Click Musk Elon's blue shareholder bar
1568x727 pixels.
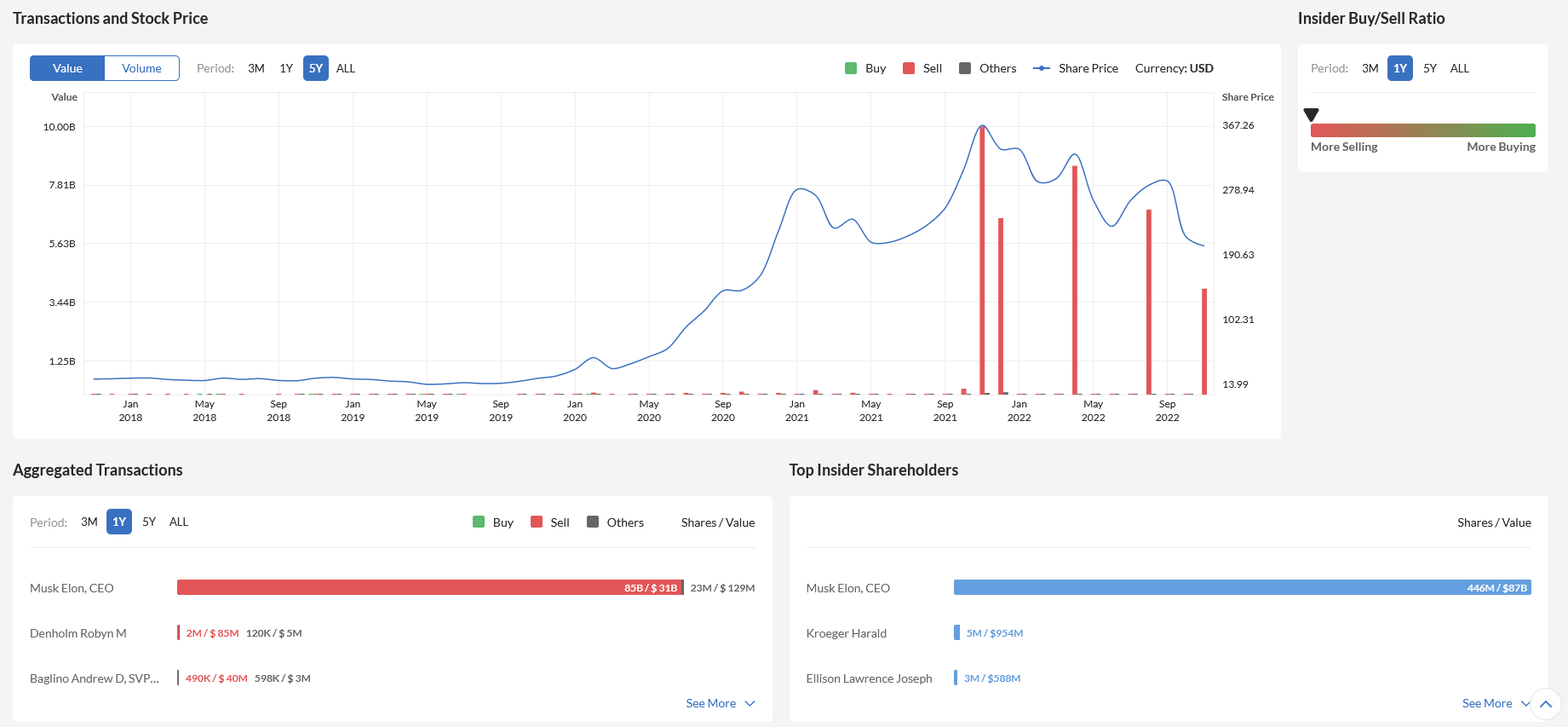(x=1242, y=587)
